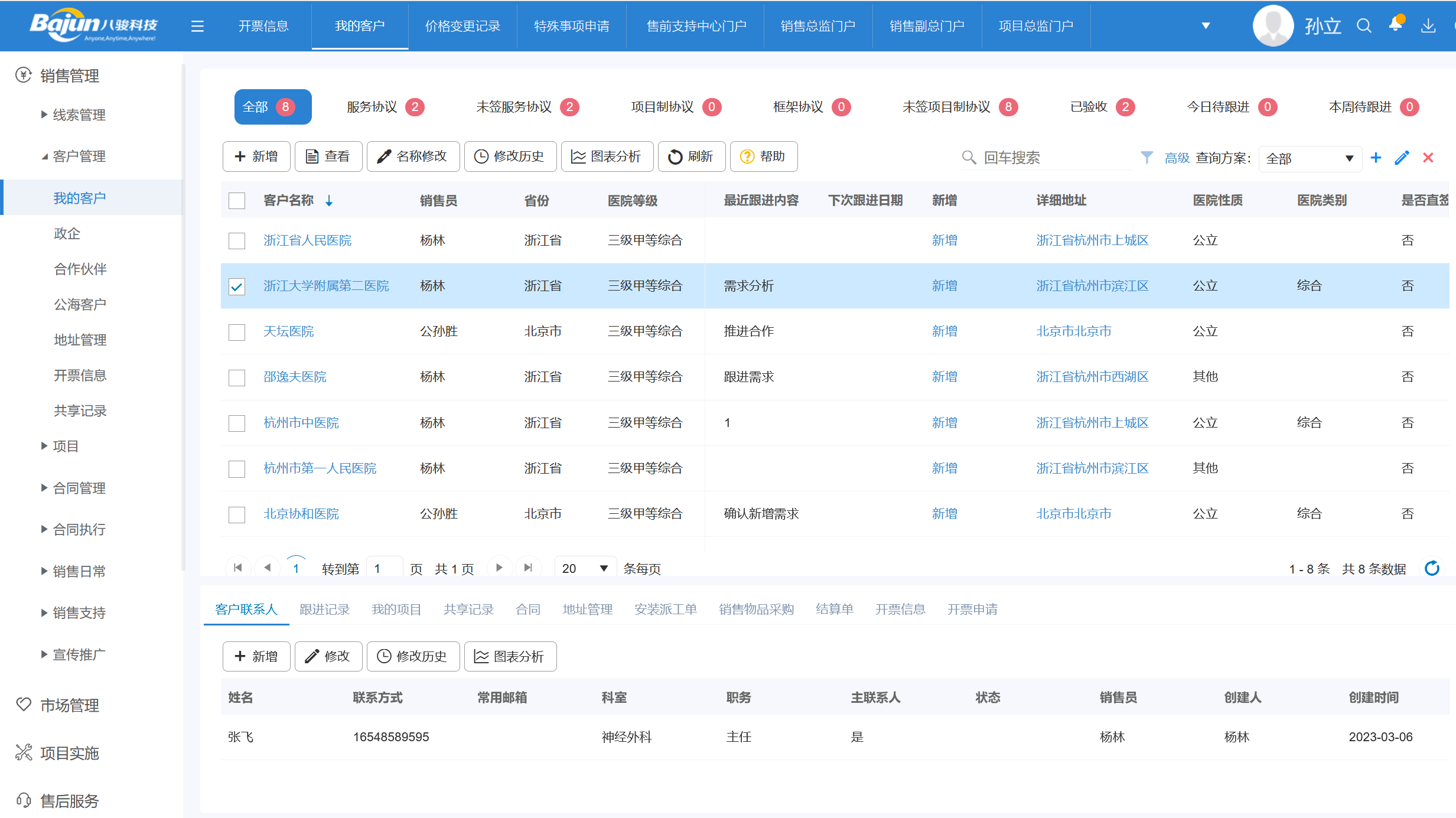Click the refresh icon near the record count

(x=1432, y=568)
